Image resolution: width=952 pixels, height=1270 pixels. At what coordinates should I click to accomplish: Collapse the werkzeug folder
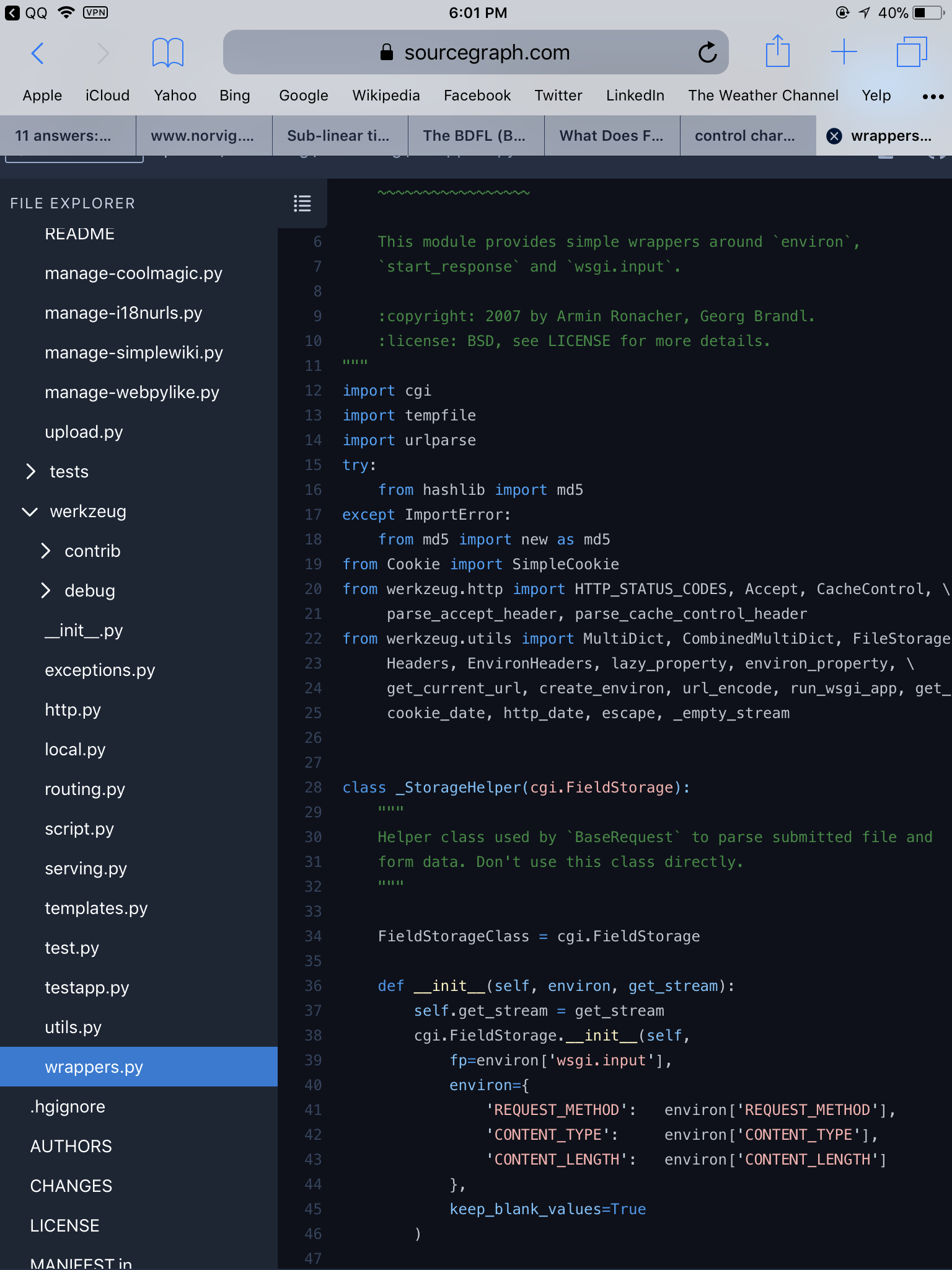(x=30, y=512)
